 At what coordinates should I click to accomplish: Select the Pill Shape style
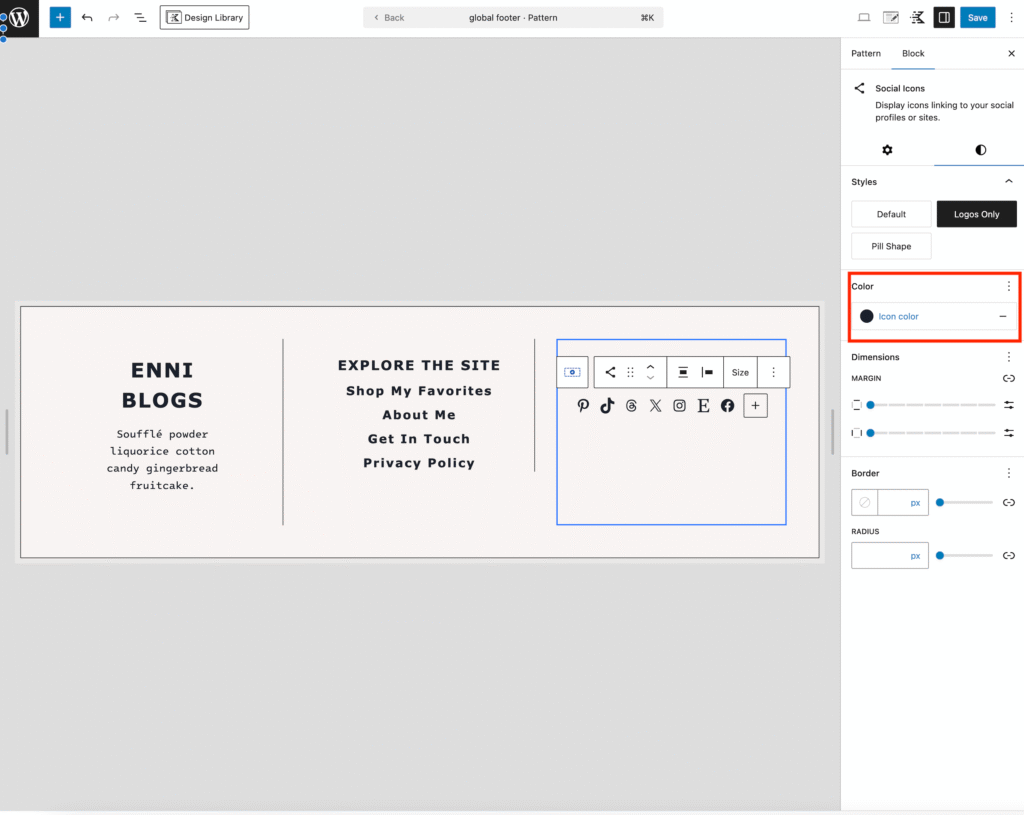[891, 246]
